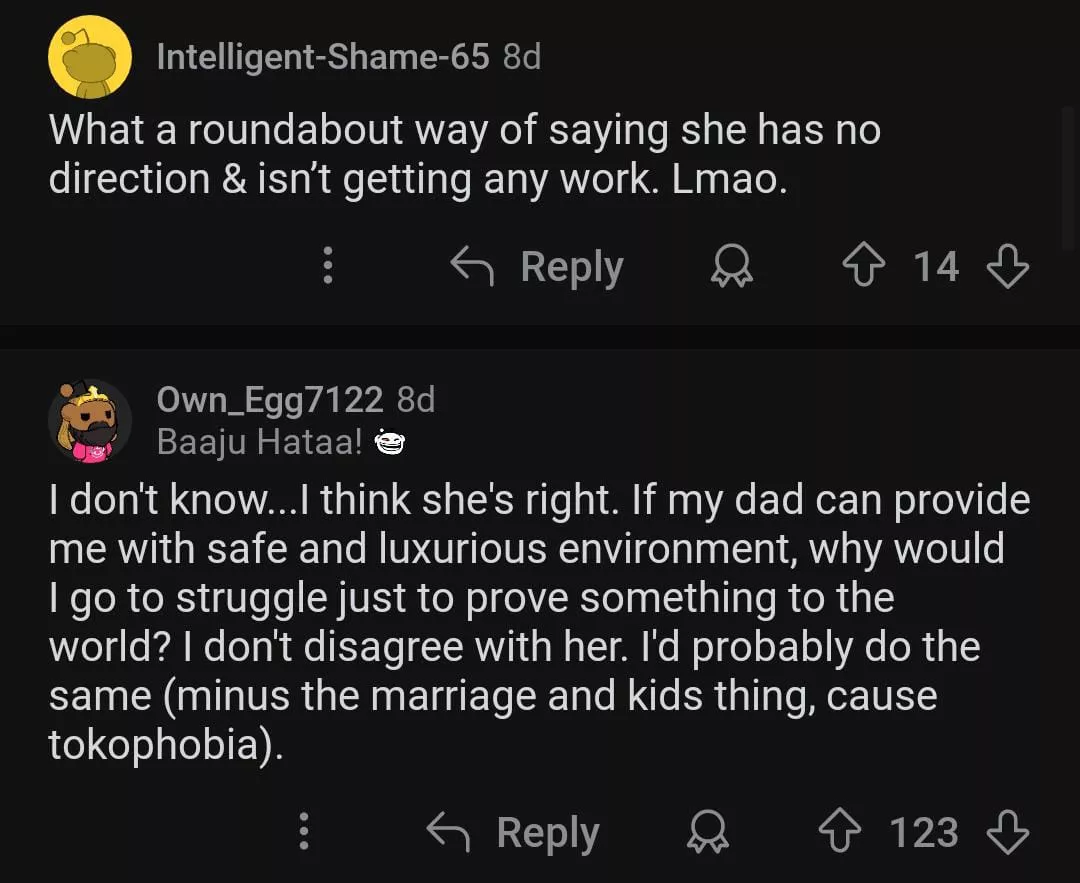Open three-dot options menu for Intelligent-Shame-65's comment
This screenshot has width=1080, height=883.
click(326, 267)
